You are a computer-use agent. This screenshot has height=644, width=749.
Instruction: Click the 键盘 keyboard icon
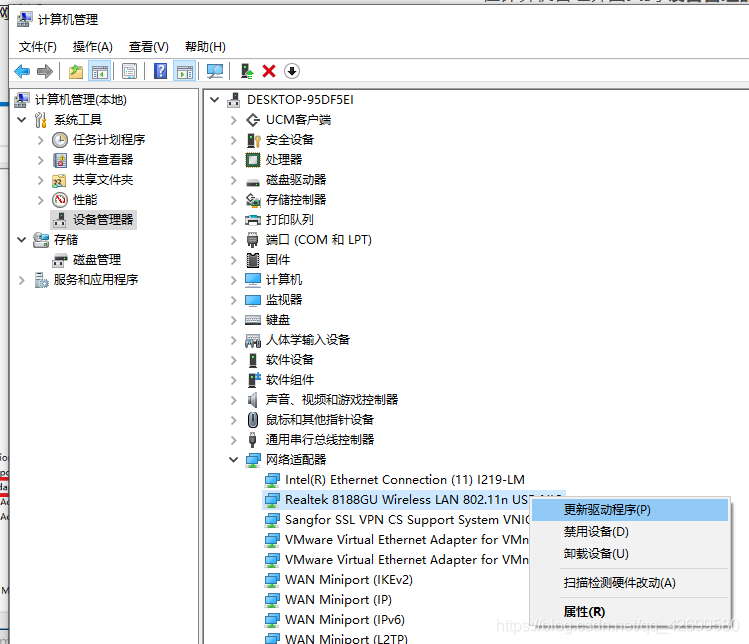tap(253, 320)
